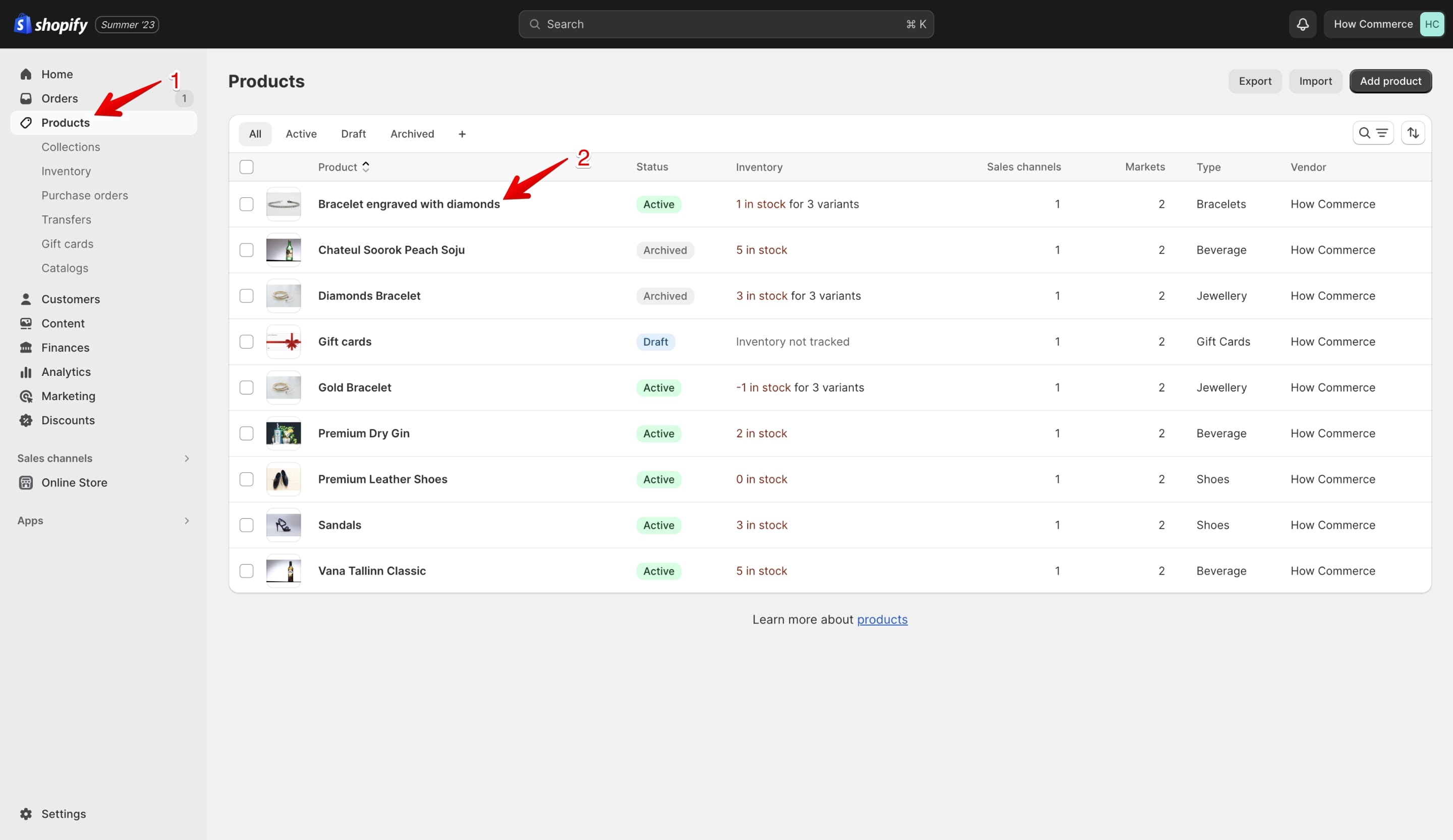Select Premium Leather Shoes checkbox
The width and height of the screenshot is (1453, 840).
(246, 479)
